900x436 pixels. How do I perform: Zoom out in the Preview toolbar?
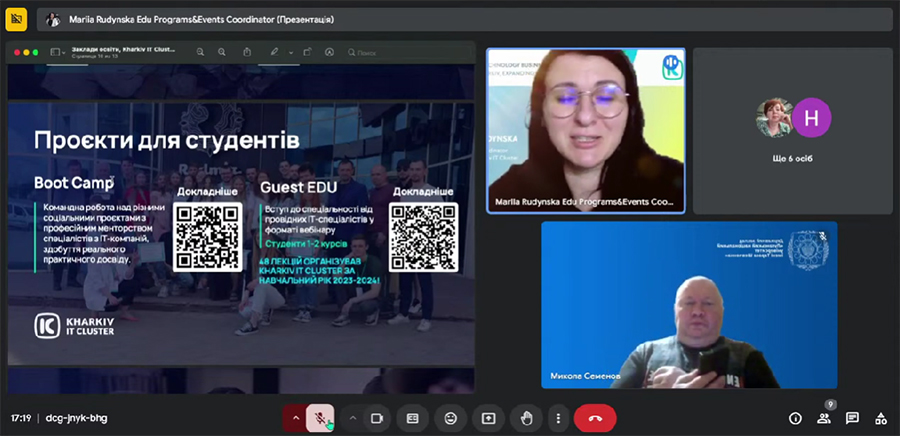200,52
